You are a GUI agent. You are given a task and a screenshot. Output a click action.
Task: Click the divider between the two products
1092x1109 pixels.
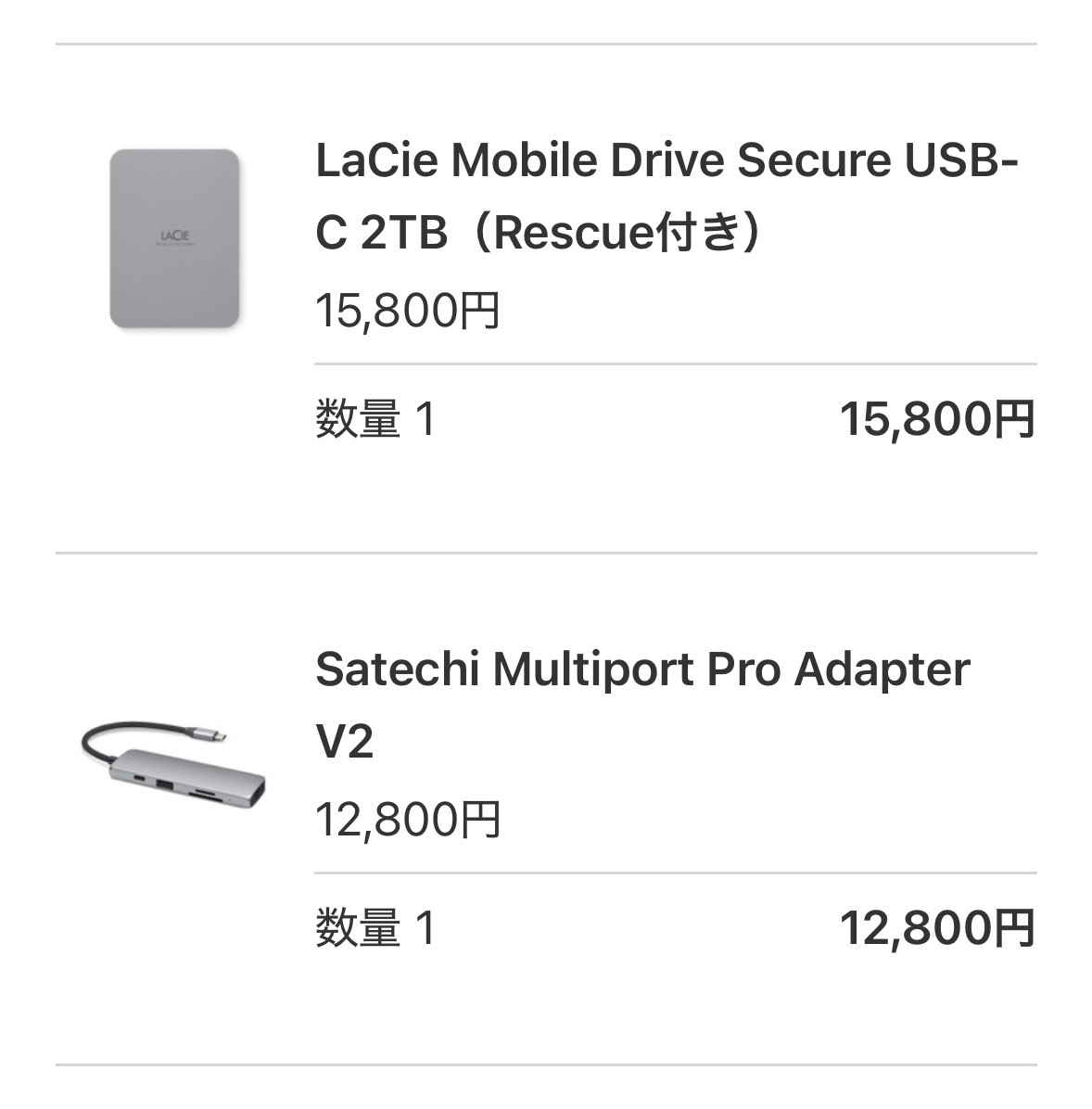point(546,554)
